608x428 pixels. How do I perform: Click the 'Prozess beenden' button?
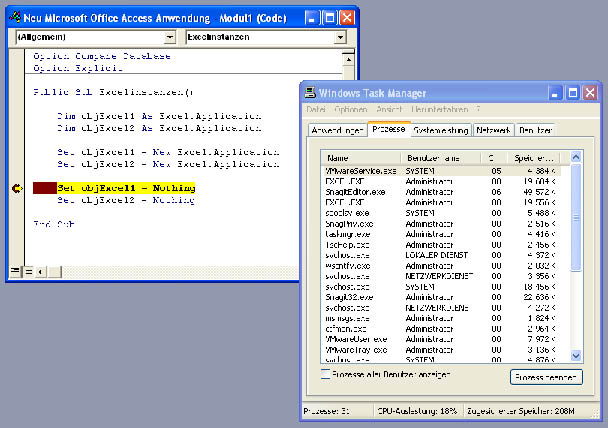[x=545, y=377]
